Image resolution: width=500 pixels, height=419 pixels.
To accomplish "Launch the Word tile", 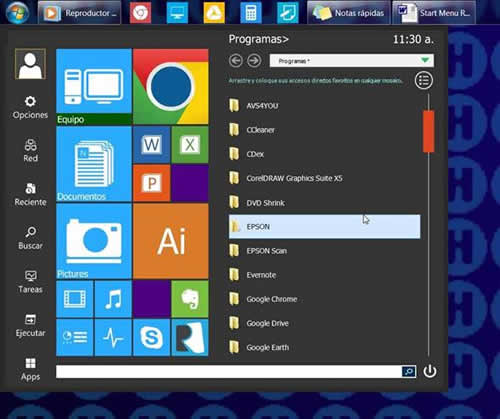I will [x=152, y=145].
